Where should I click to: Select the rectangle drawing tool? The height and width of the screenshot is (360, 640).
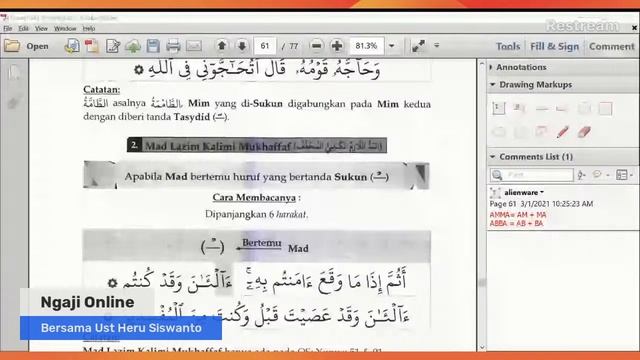point(605,109)
